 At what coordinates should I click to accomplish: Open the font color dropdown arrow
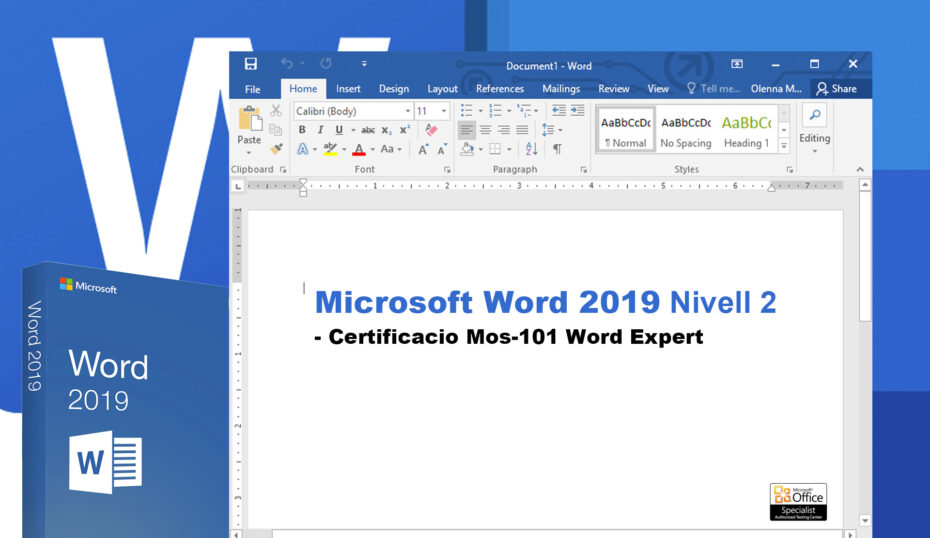point(372,149)
